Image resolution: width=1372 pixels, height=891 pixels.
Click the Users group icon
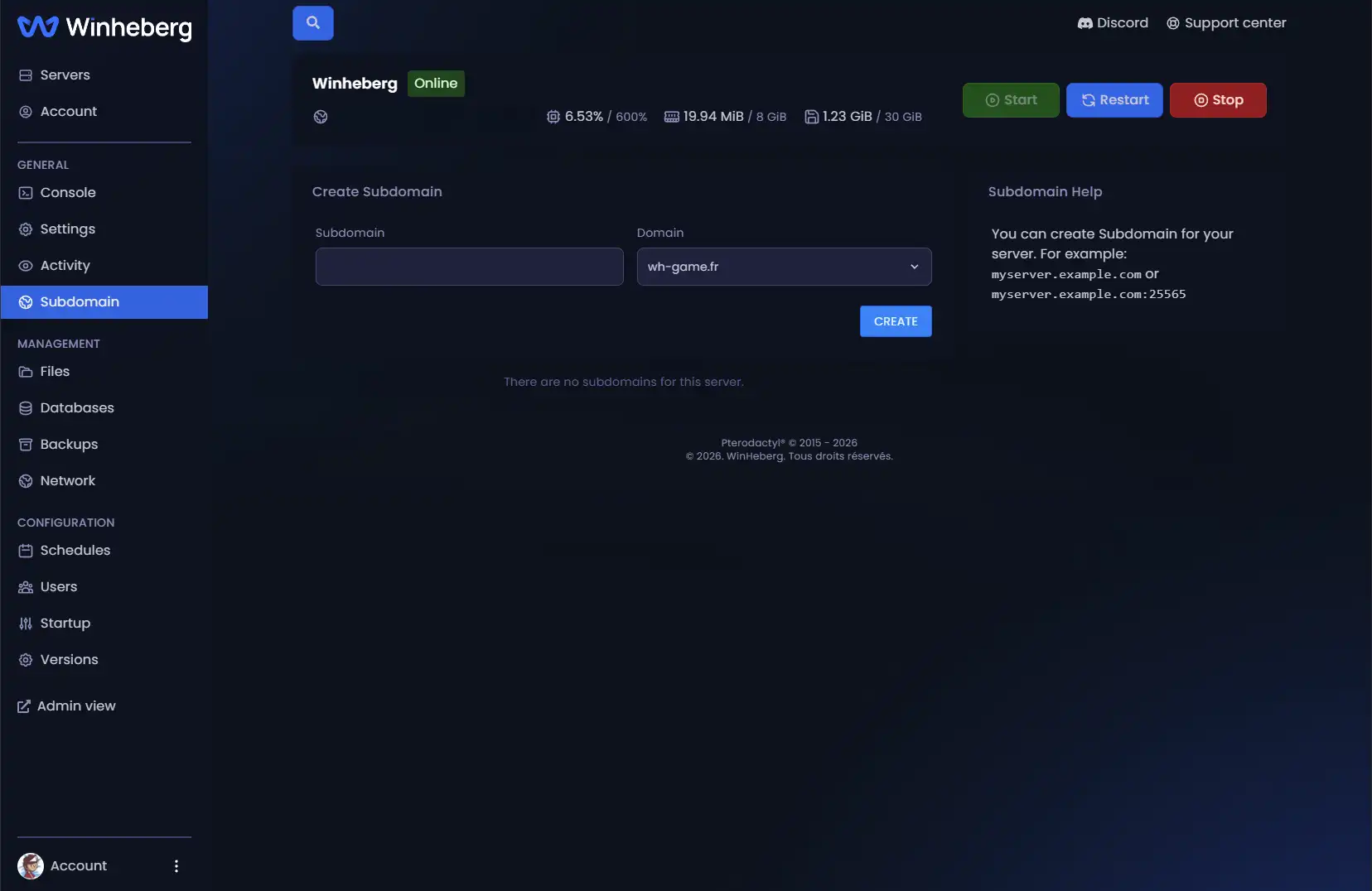click(26, 587)
